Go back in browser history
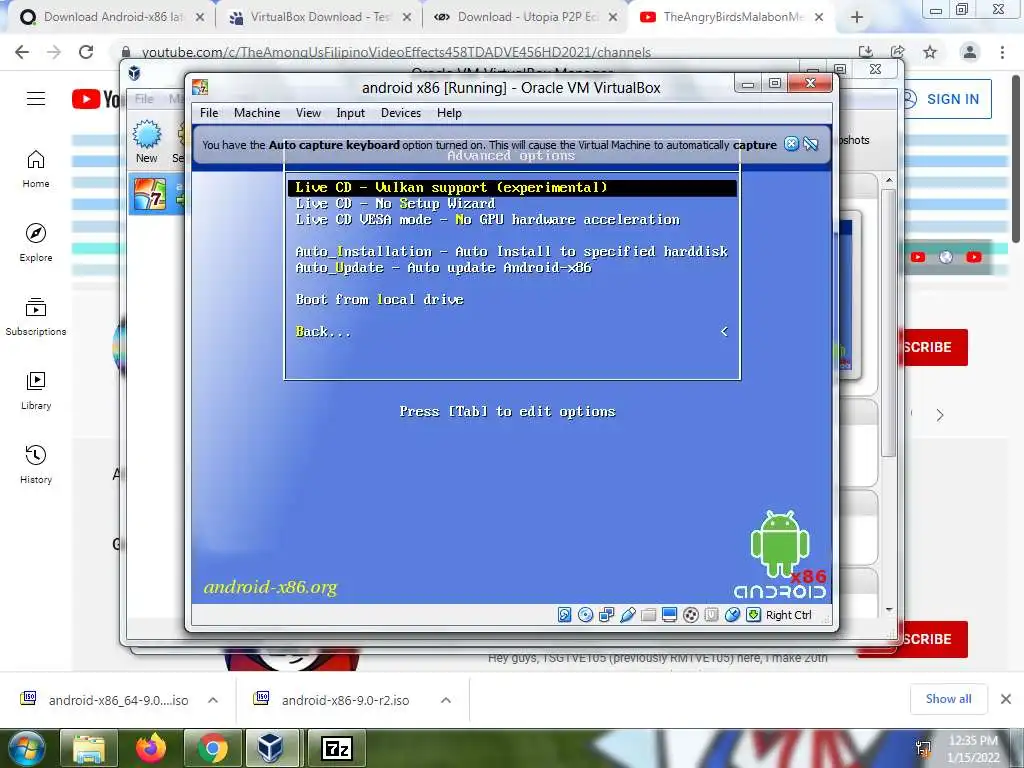Image resolution: width=1024 pixels, height=768 pixels. tap(22, 52)
